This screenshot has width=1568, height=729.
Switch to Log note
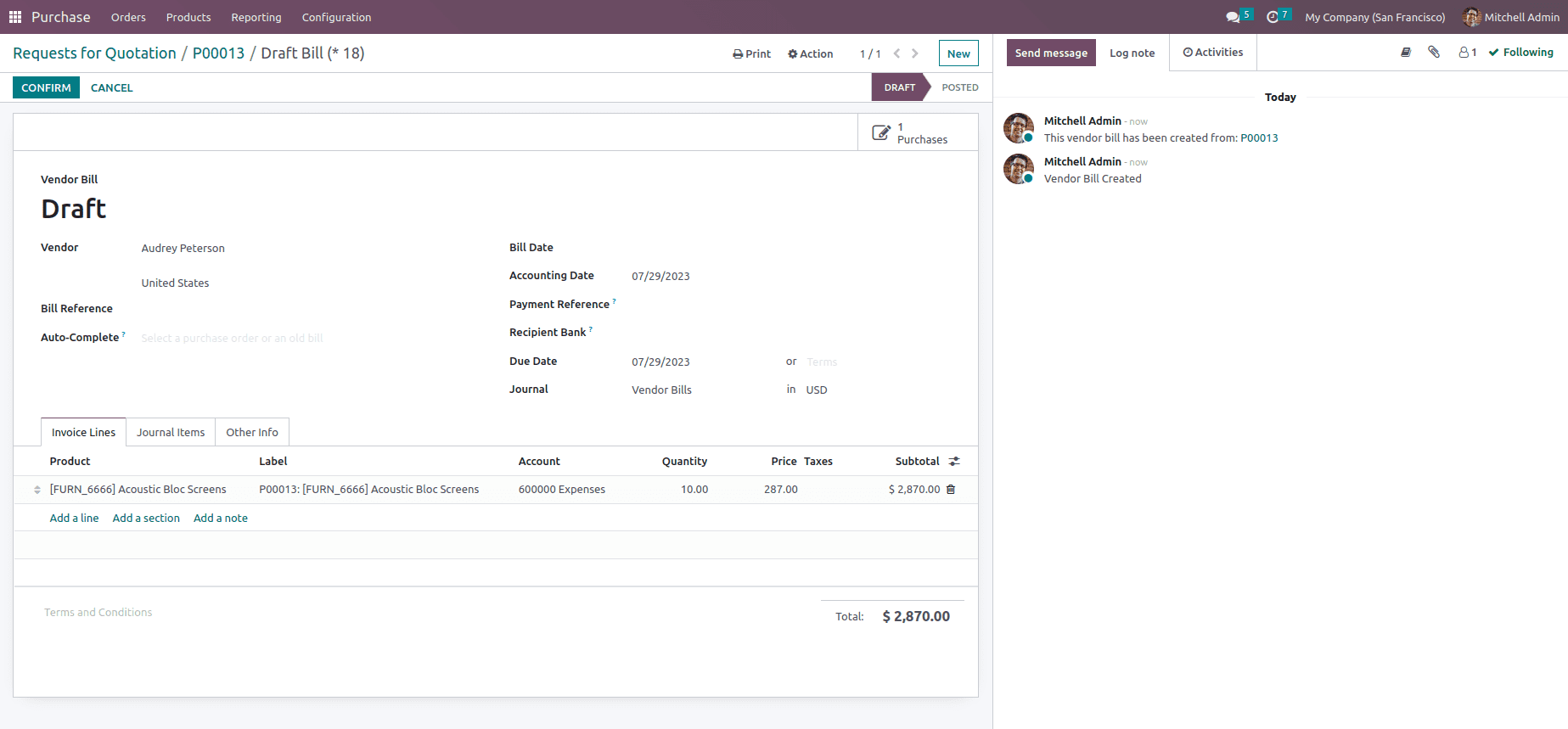(x=1132, y=53)
